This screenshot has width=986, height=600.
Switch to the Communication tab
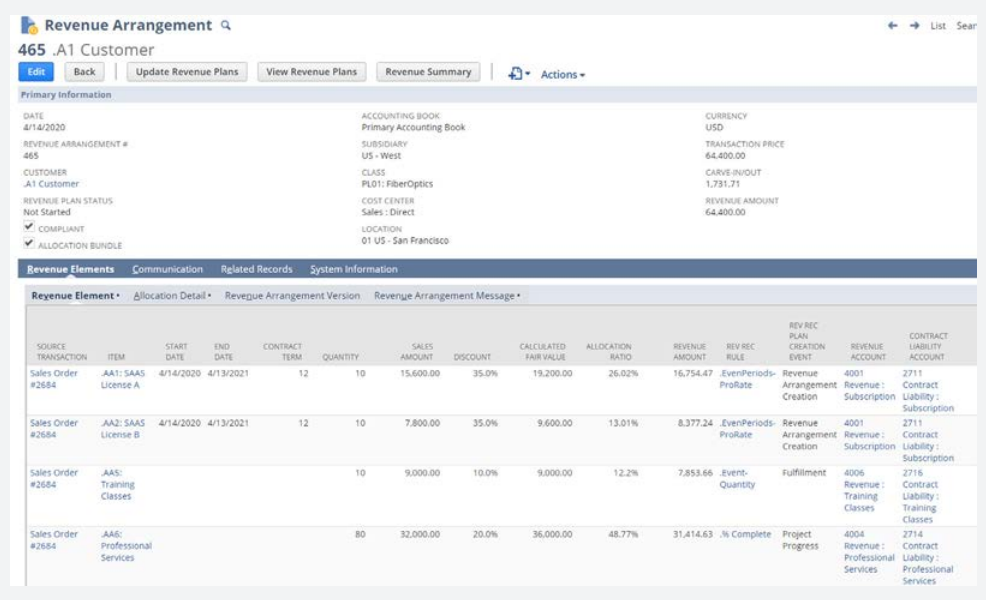[x=167, y=269]
